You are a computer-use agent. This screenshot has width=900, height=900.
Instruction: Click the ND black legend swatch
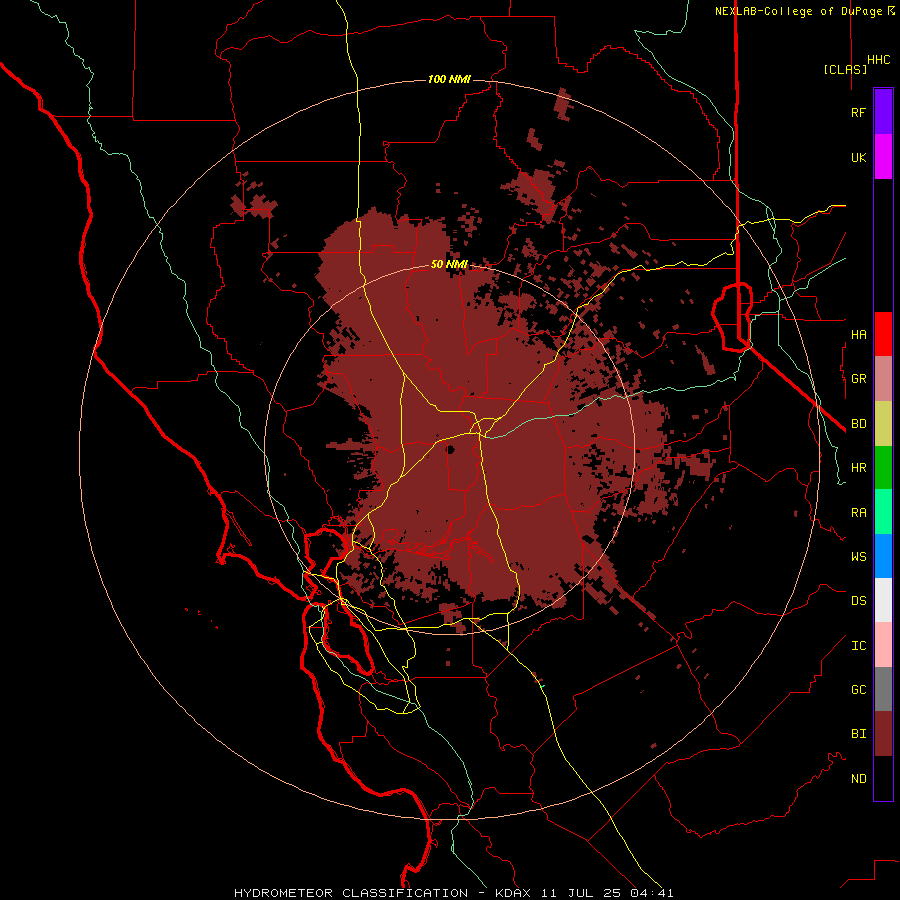pyautogui.click(x=883, y=778)
